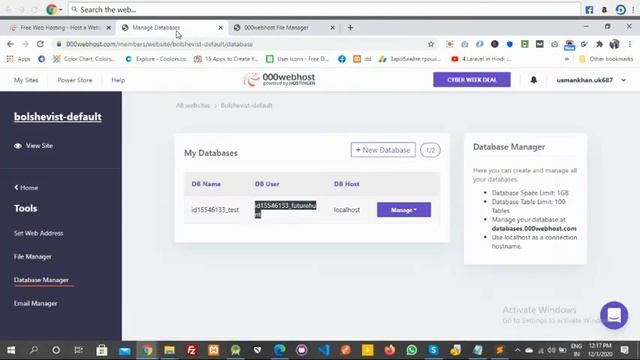Click the Search the web field
This screenshot has width=640, height=360.
click(324, 9)
